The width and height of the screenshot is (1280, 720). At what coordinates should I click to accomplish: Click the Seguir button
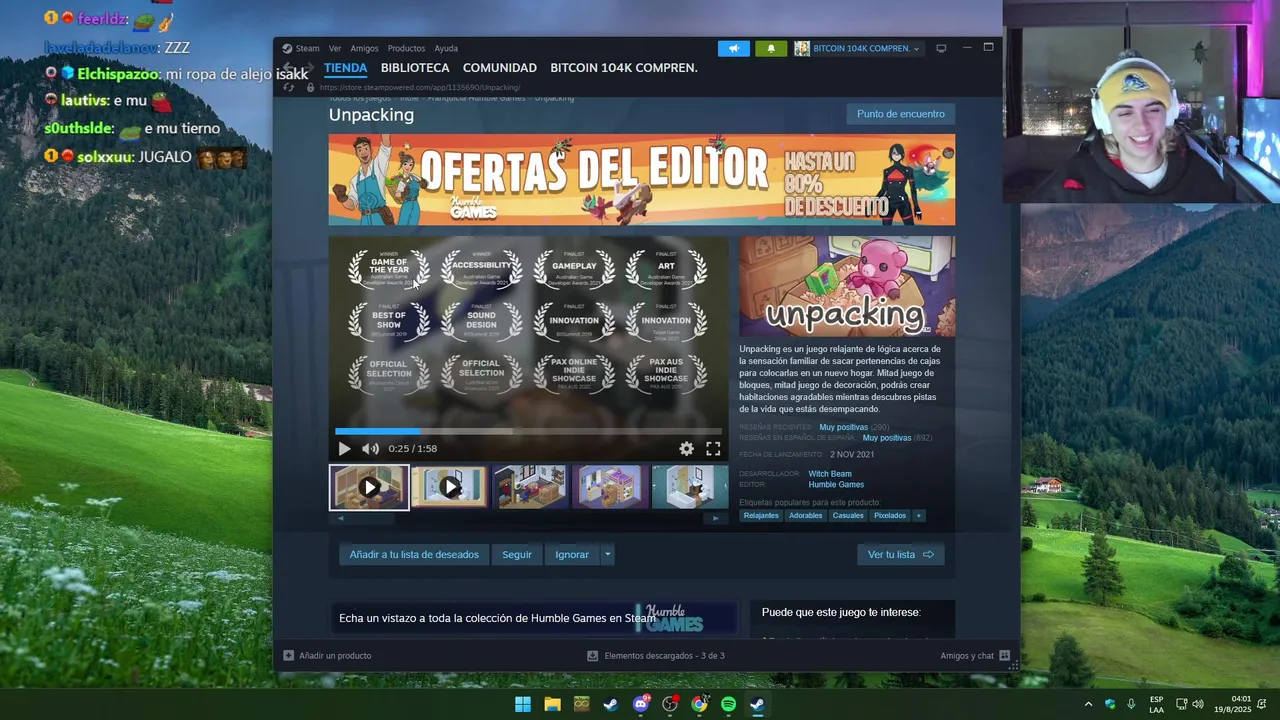pyautogui.click(x=517, y=554)
